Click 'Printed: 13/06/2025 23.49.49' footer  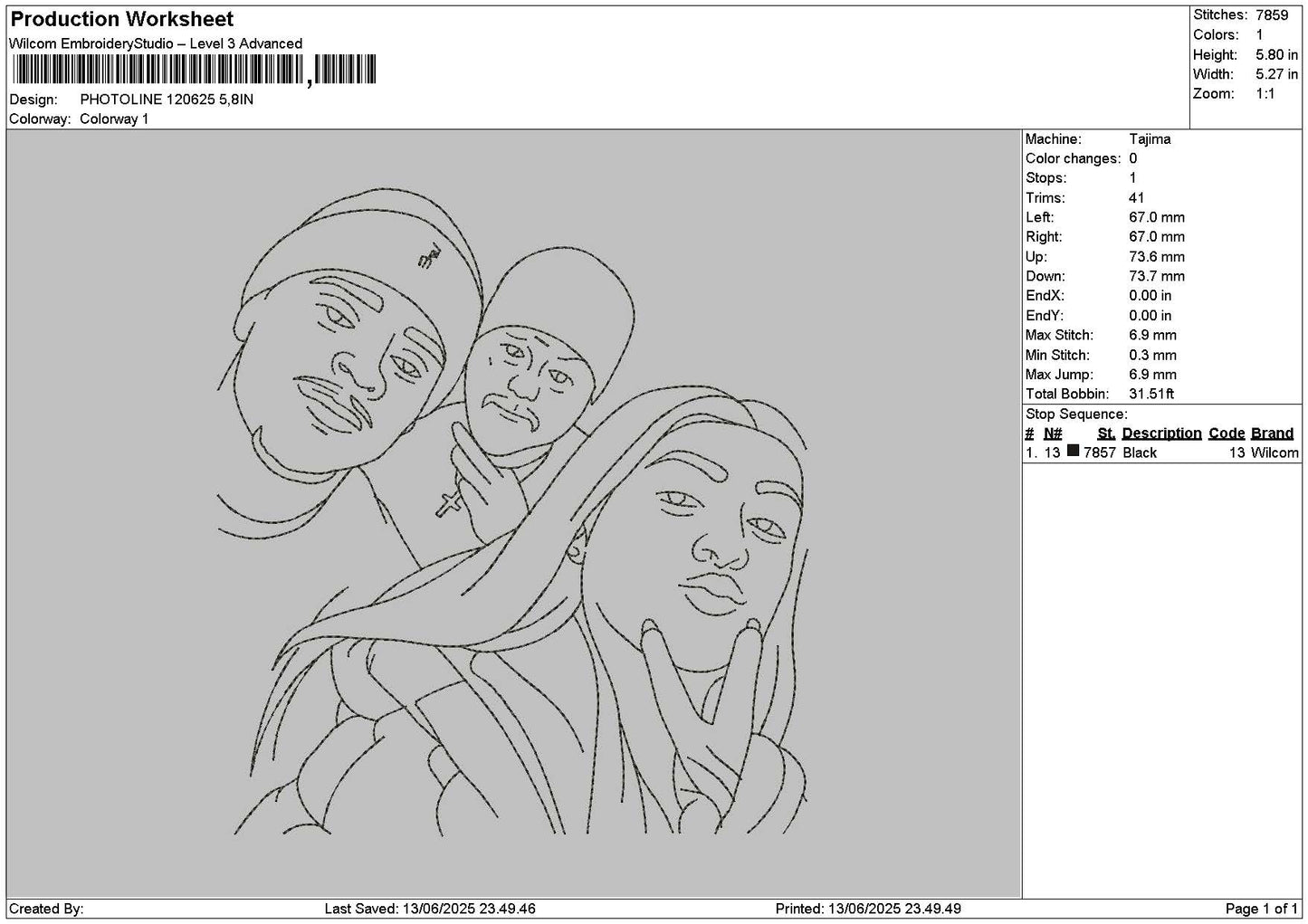(x=868, y=909)
